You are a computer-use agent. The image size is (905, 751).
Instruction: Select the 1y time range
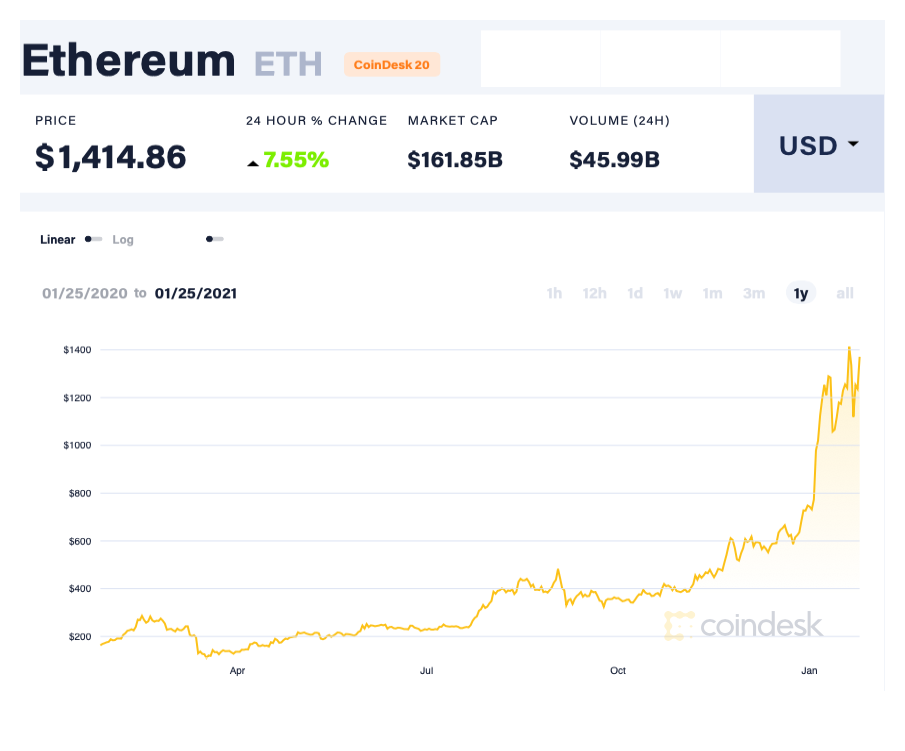coord(800,293)
